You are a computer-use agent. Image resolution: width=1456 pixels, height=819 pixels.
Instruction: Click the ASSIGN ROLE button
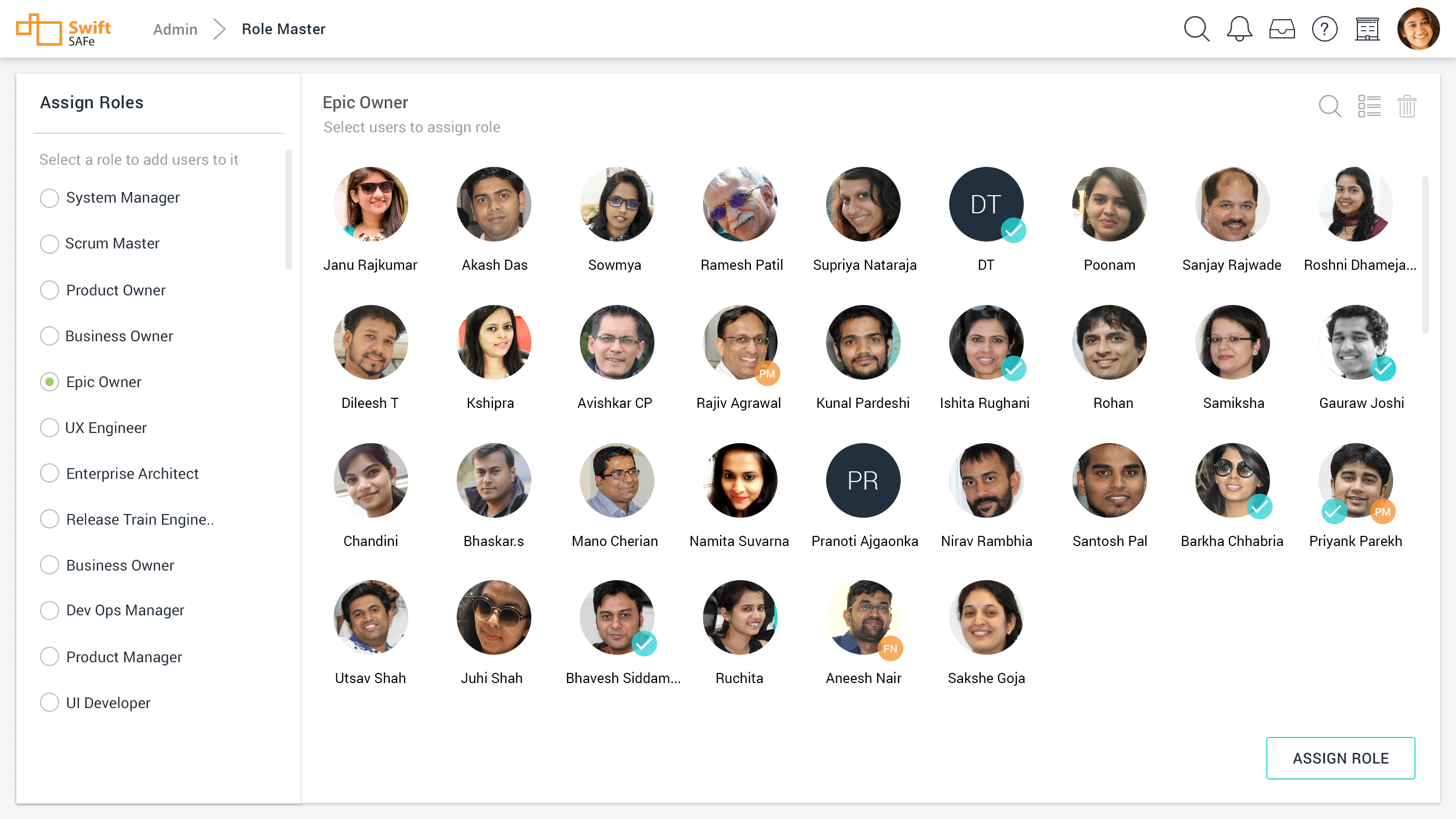tap(1340, 758)
